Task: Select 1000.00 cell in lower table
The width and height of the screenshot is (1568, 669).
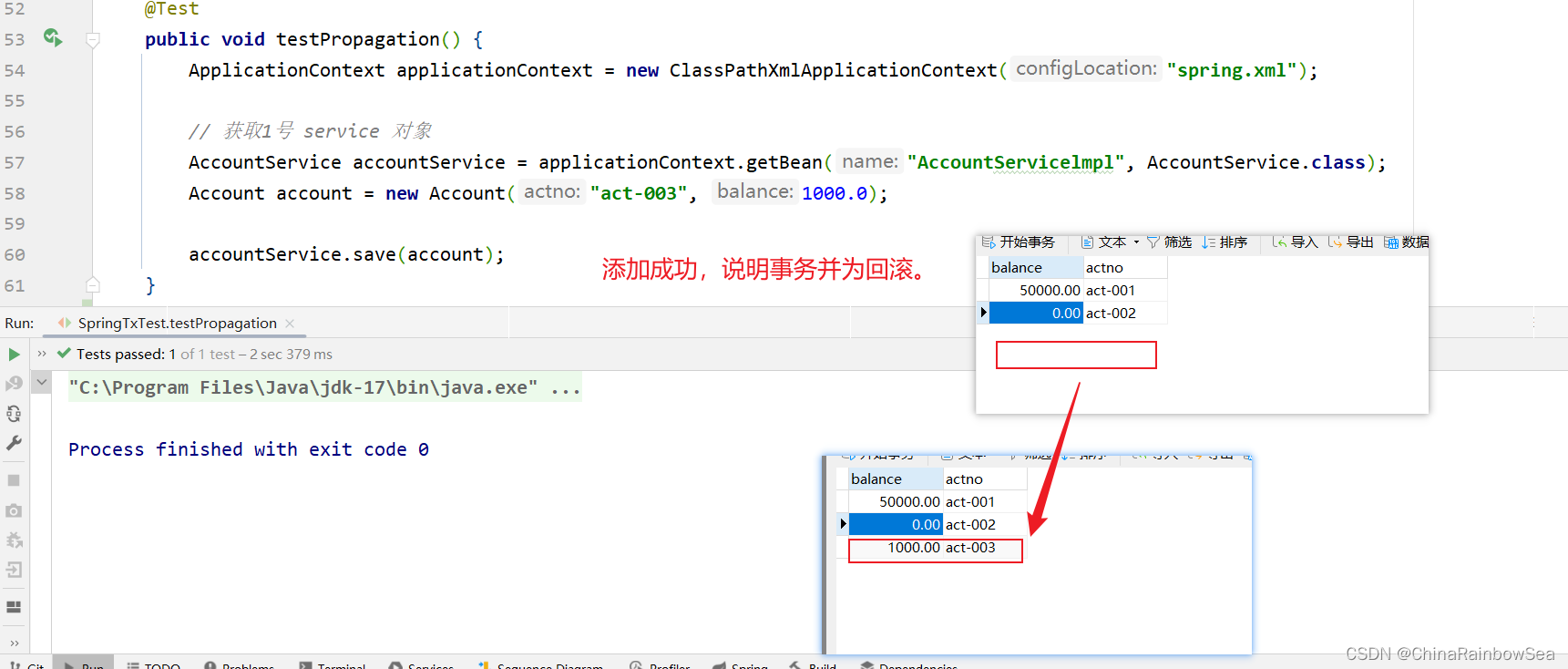Action: pos(896,548)
